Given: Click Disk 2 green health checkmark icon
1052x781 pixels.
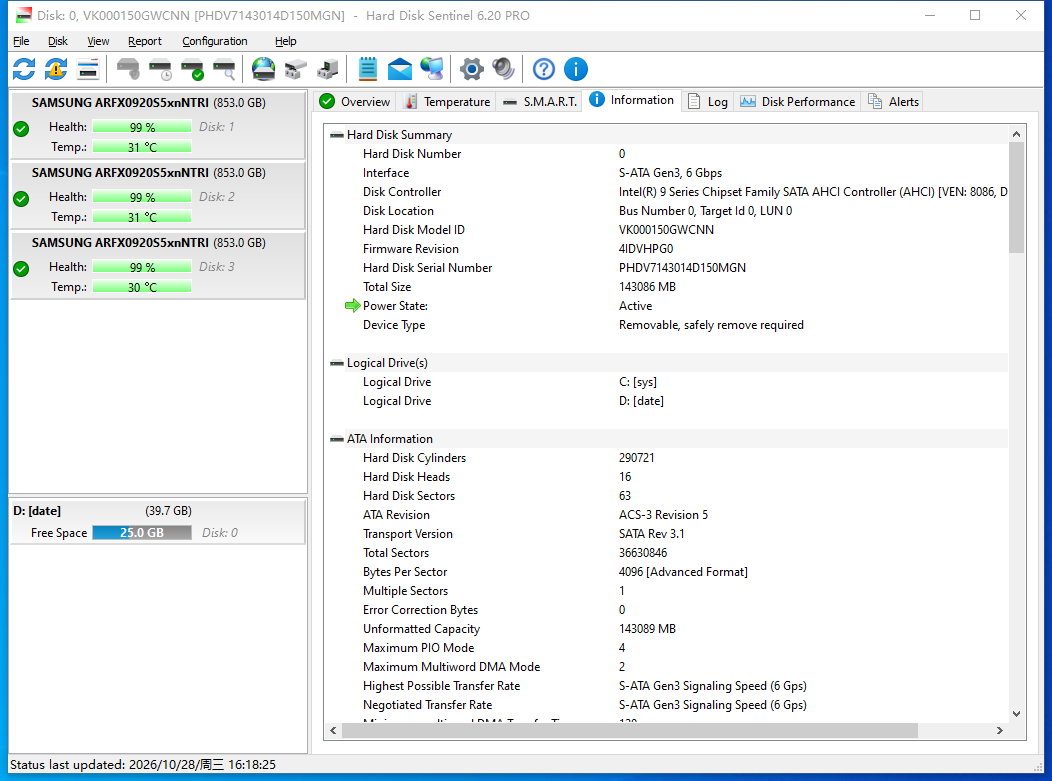Looking at the screenshot, I should click(21, 199).
